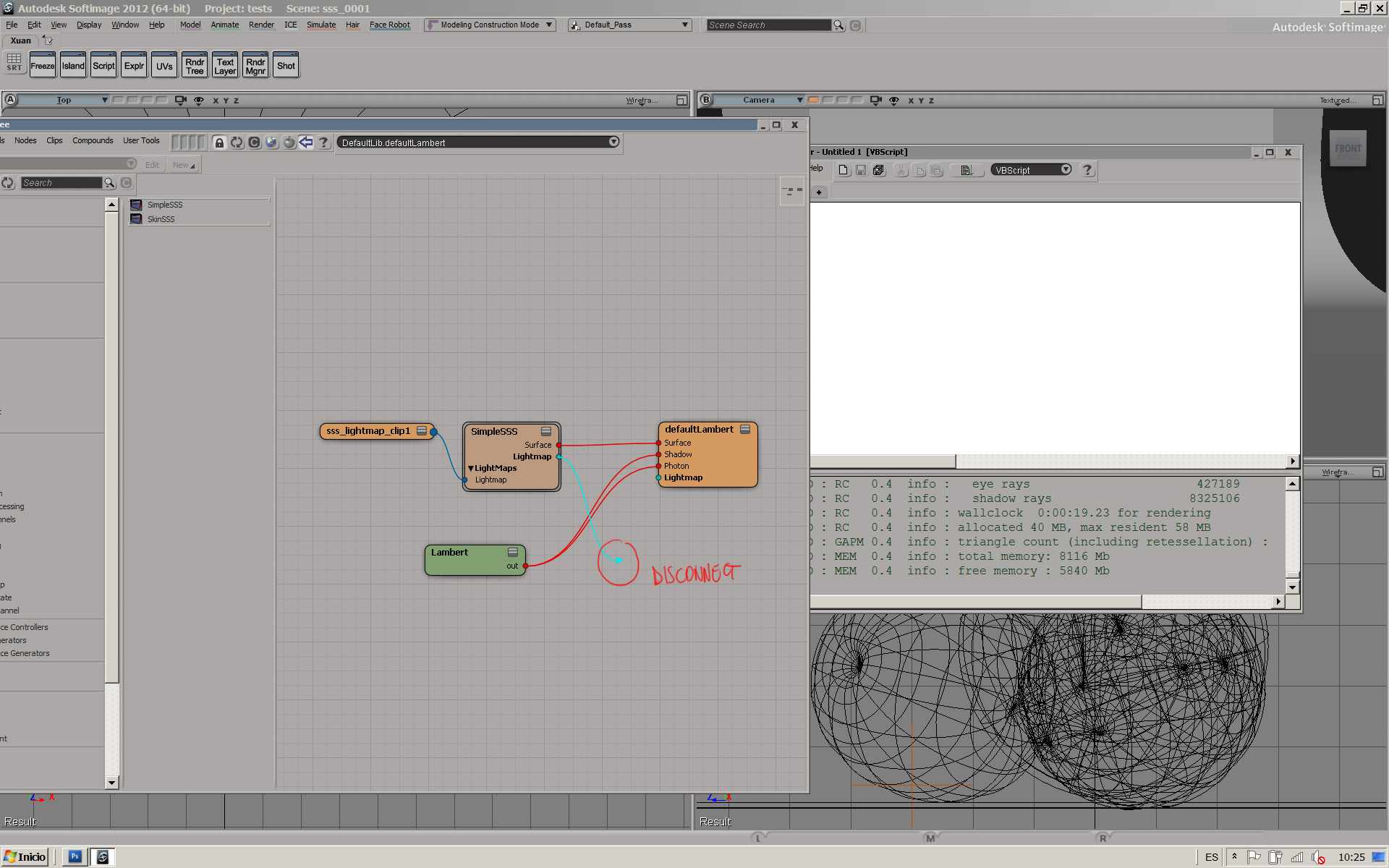
Task: Open the Modeling Construction Mode dropdown
Action: tap(490, 25)
